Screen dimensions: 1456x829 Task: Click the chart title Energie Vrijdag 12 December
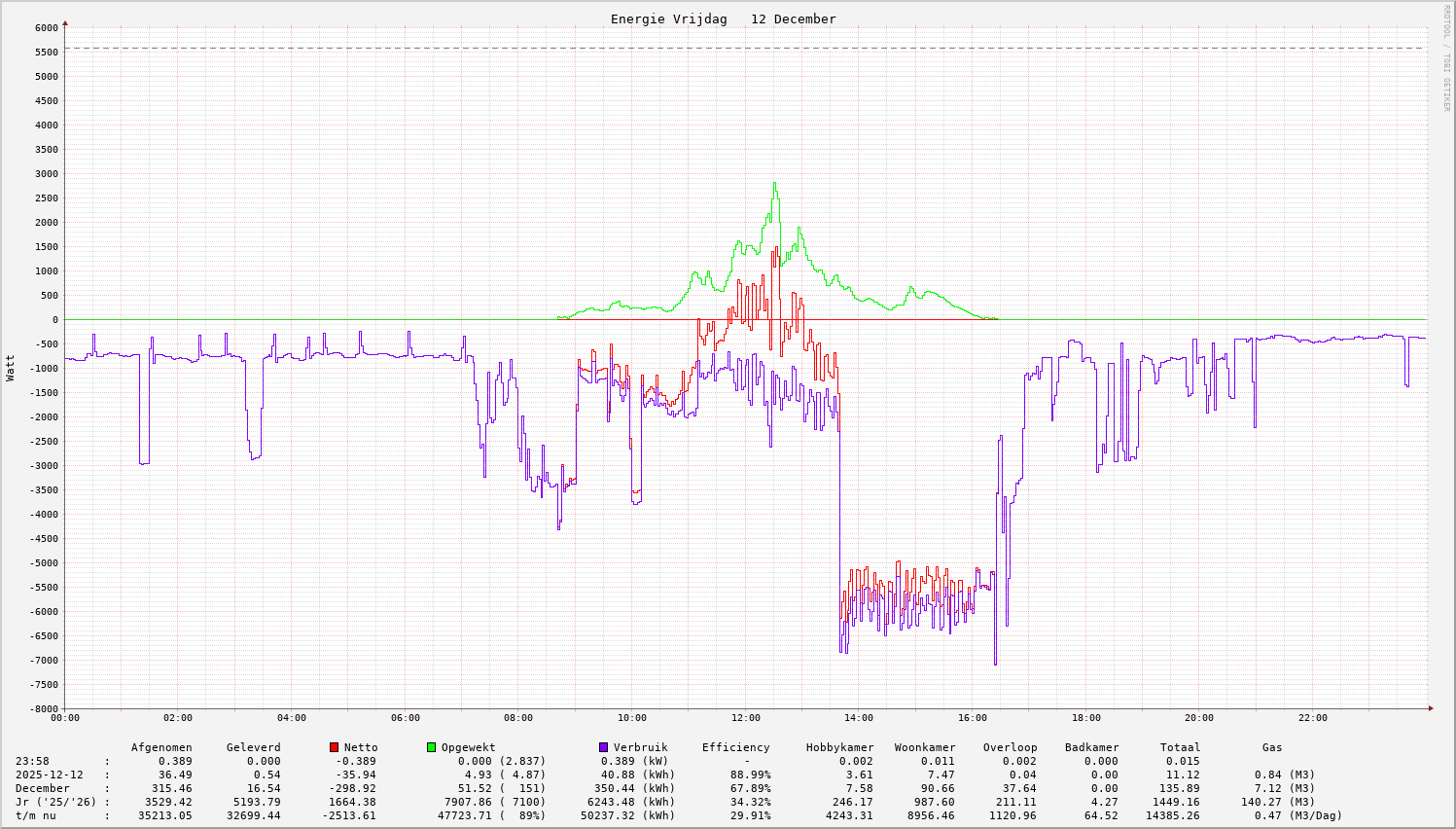[723, 19]
